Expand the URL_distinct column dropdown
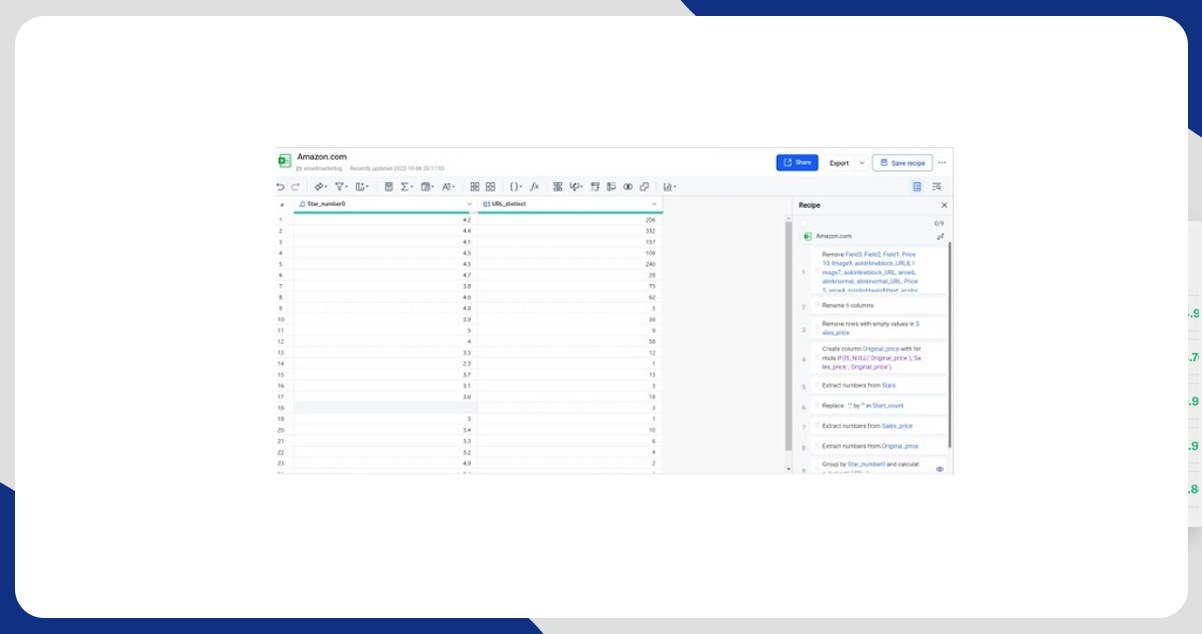 [x=654, y=204]
